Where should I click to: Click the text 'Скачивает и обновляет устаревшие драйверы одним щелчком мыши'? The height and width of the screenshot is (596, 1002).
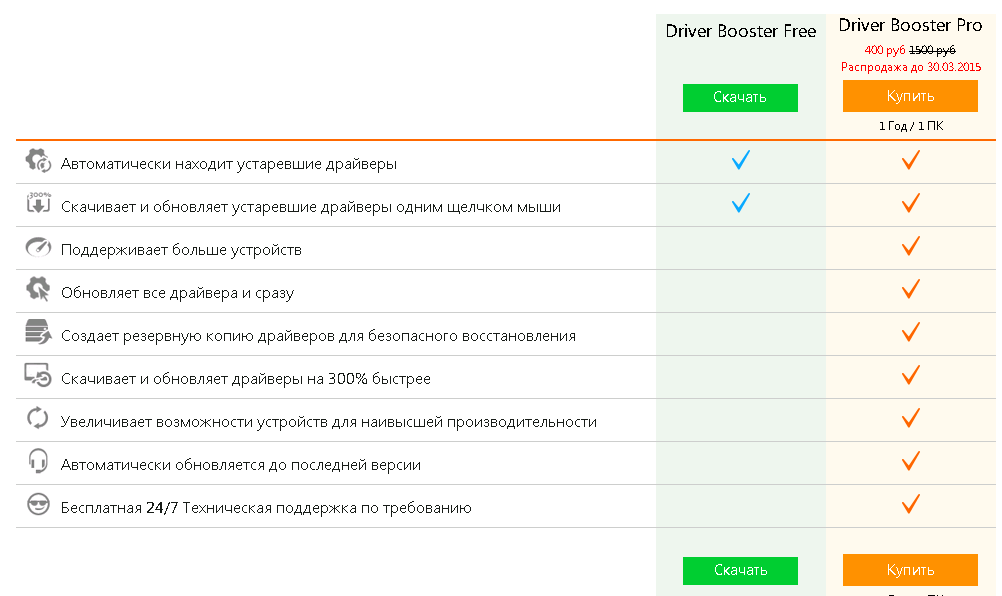311,207
